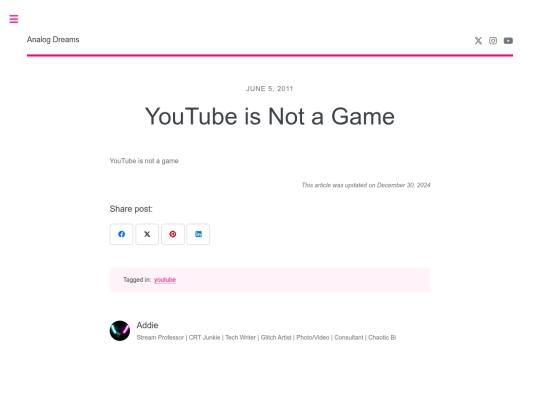Share post on Facebook
Screen dimensions: 540x405
pyautogui.click(x=121, y=234)
